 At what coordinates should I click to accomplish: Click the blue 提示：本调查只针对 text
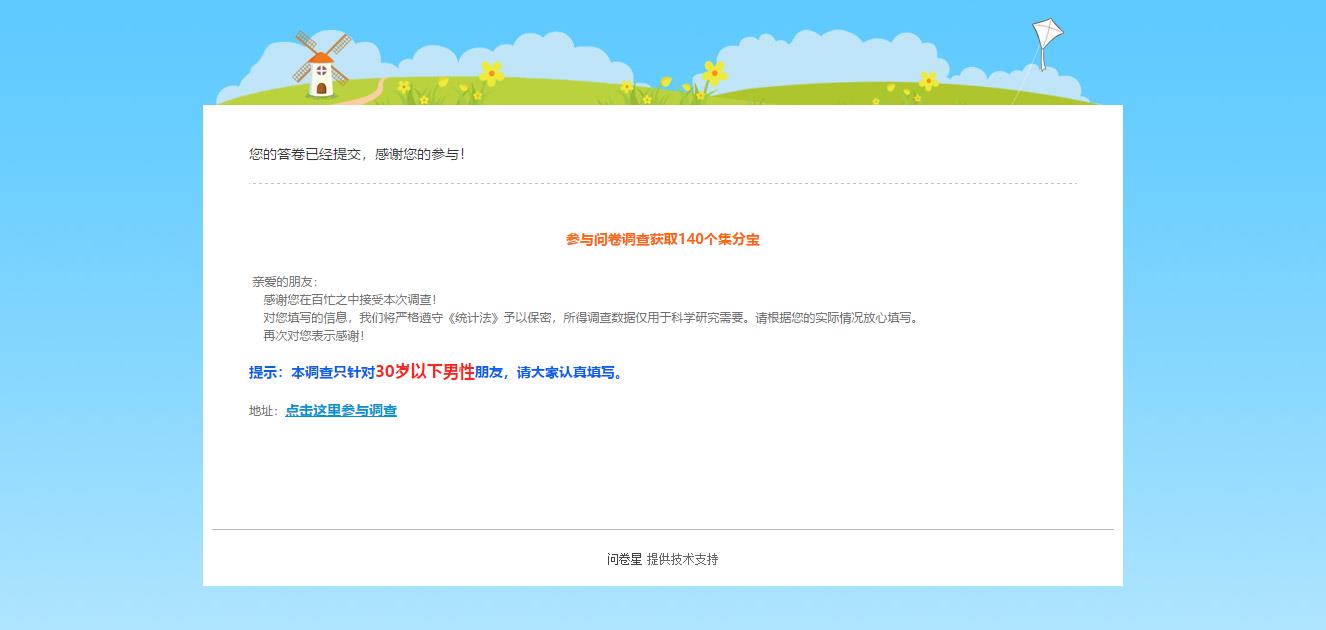[x=311, y=372]
